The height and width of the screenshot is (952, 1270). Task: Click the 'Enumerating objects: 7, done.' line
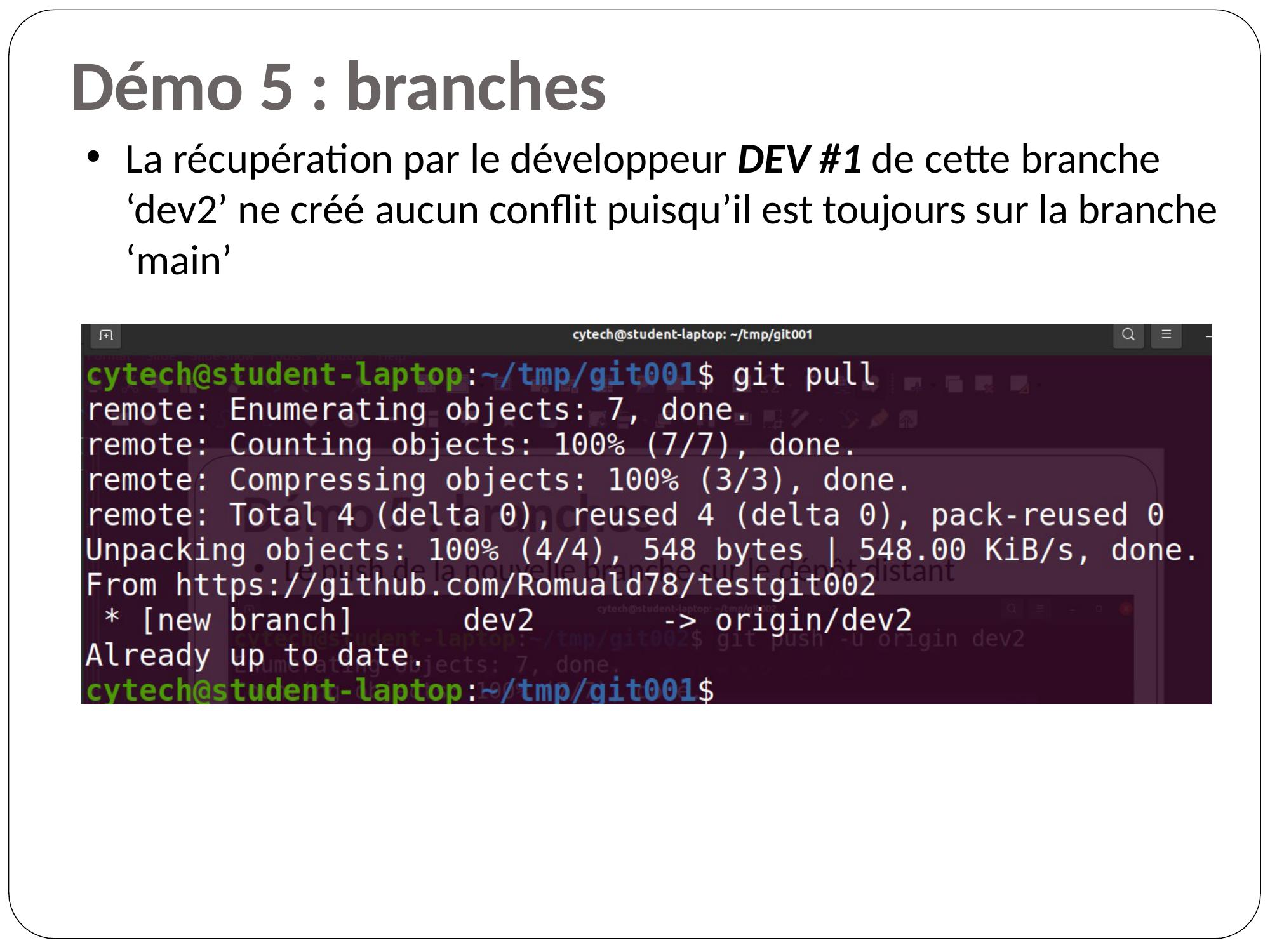(418, 410)
